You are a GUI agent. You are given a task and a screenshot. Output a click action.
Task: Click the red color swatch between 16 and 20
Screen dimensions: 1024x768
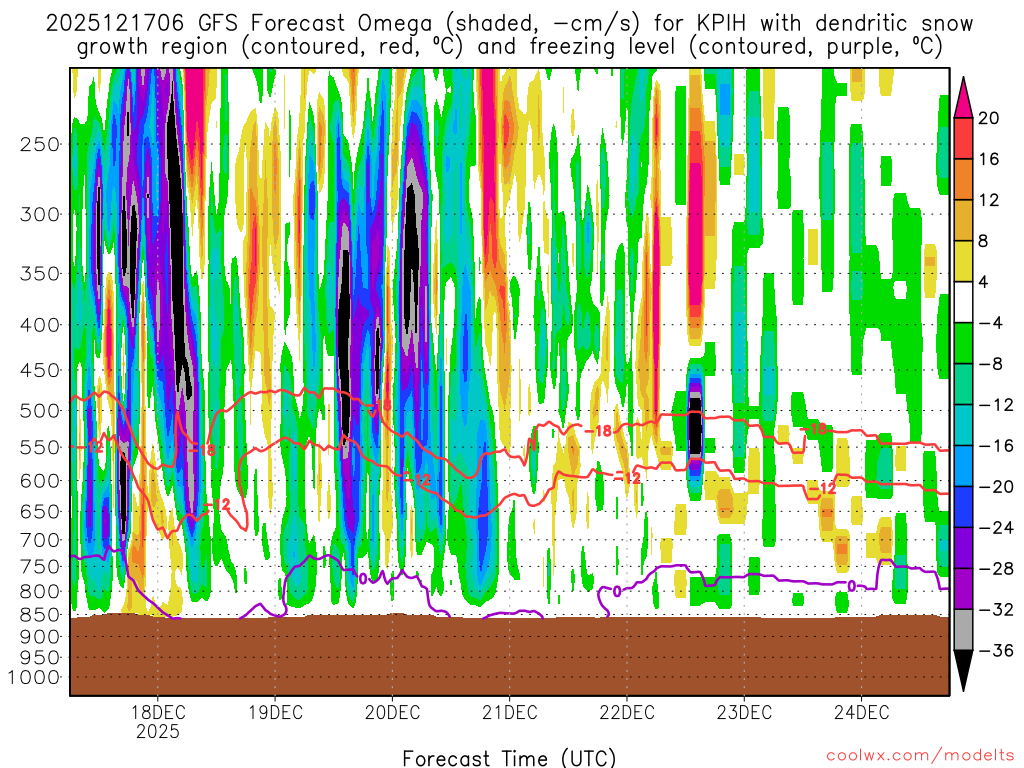click(x=963, y=138)
